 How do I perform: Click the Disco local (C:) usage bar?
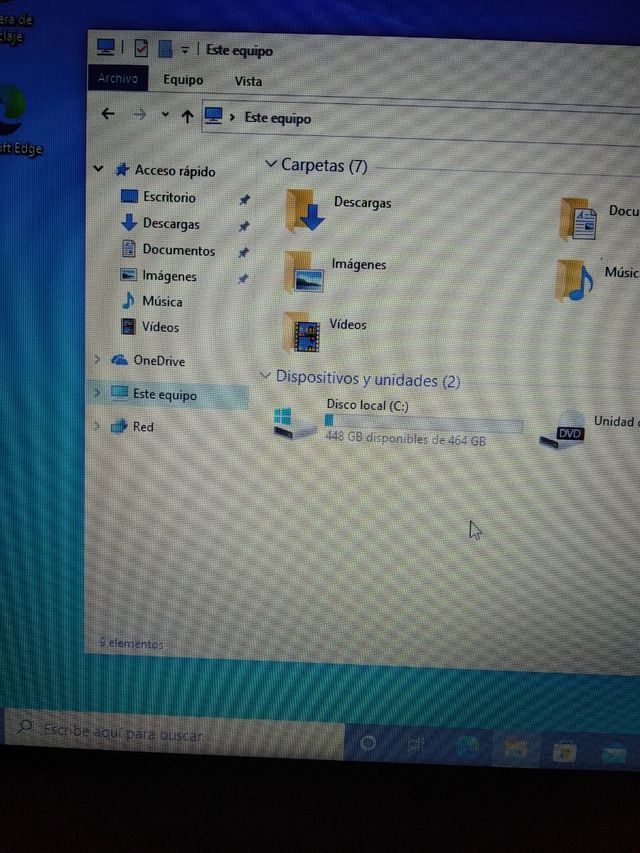coord(423,423)
